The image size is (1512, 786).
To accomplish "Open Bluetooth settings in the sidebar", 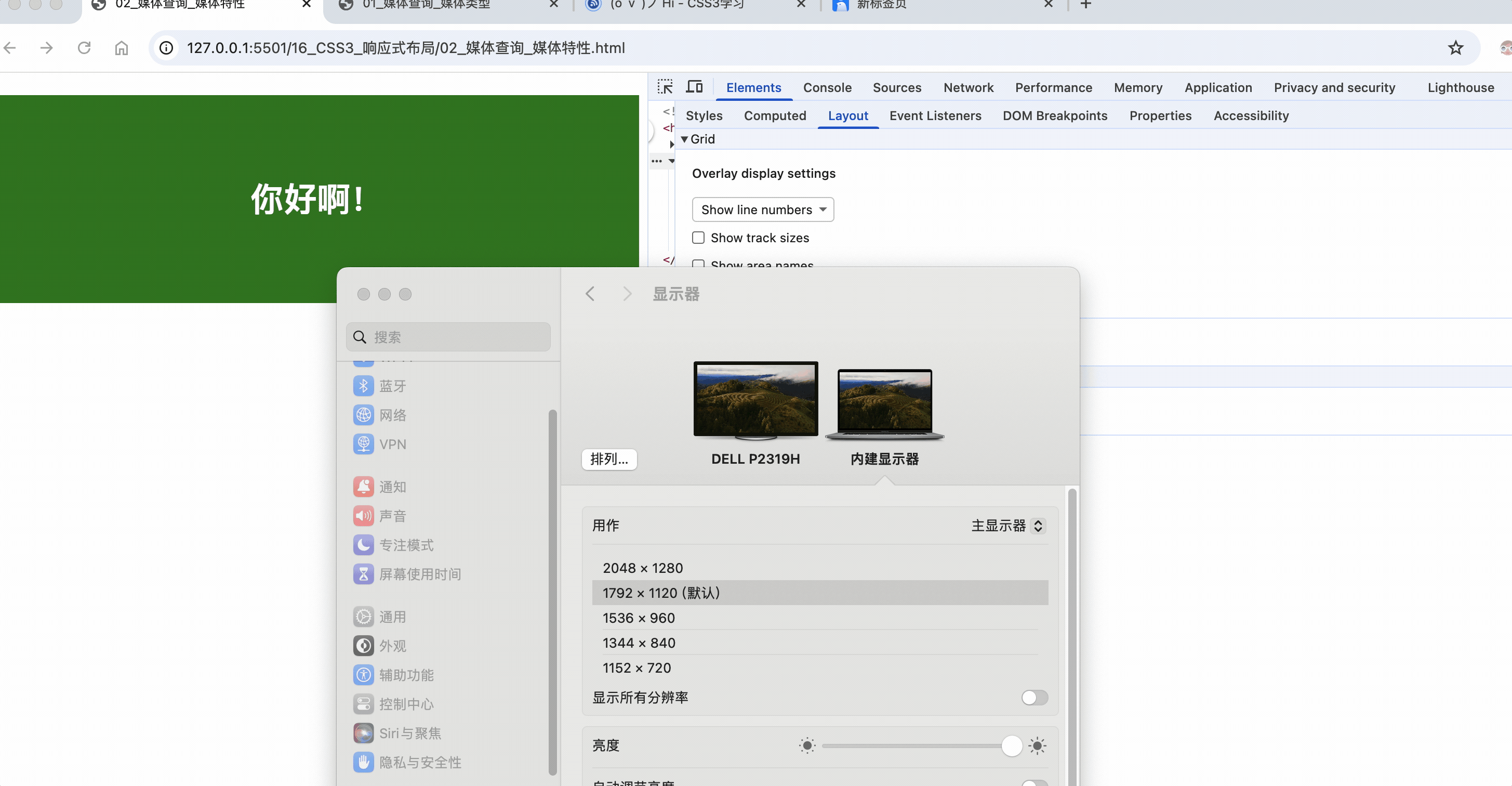I will tap(391, 386).
